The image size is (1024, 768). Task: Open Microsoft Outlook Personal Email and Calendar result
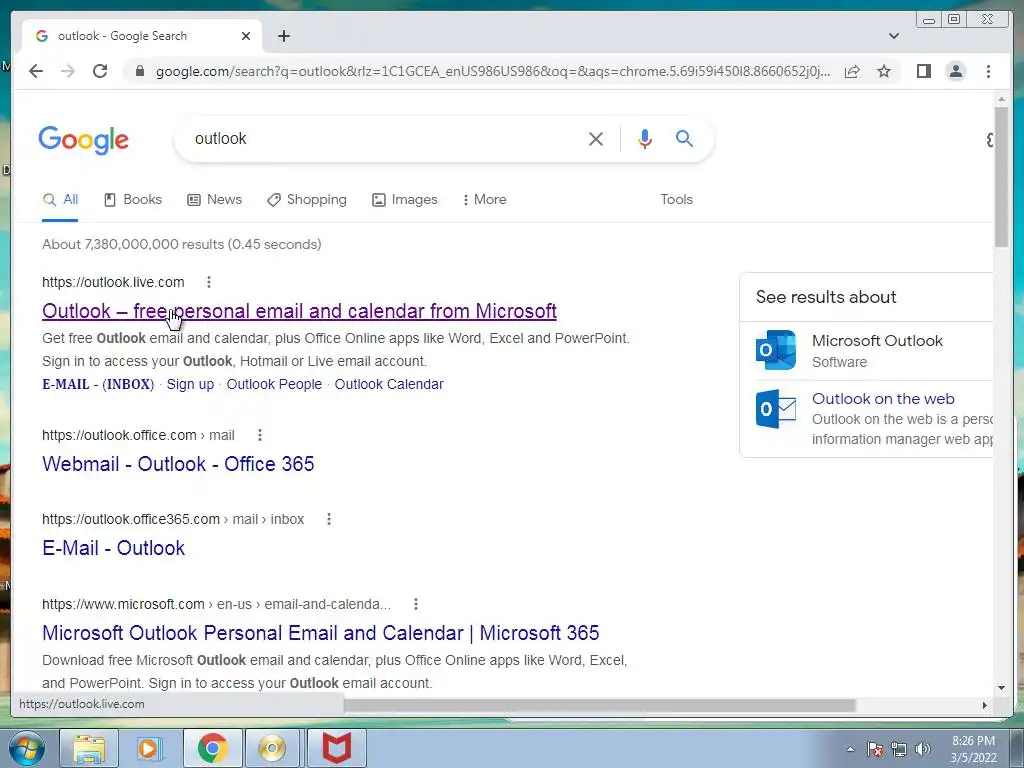(x=321, y=633)
